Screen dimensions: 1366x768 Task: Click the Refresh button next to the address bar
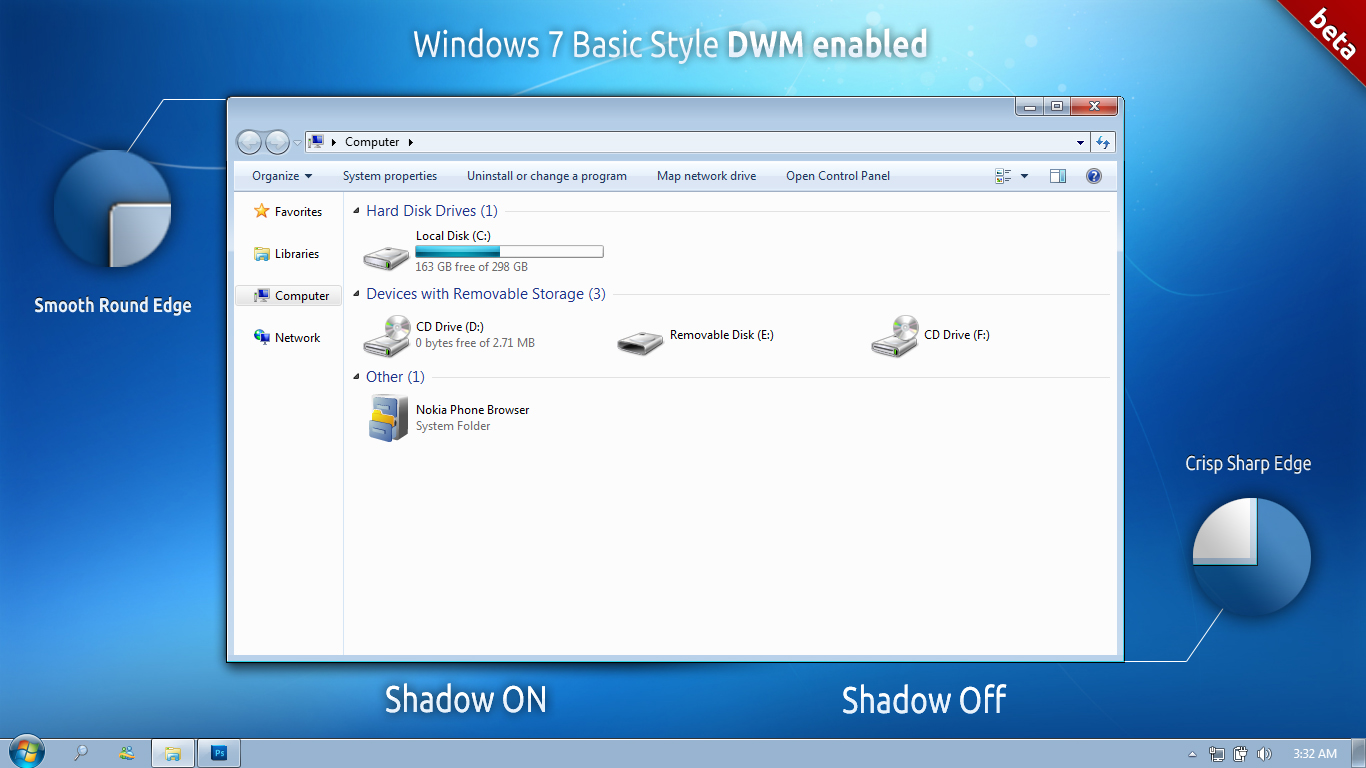1103,142
